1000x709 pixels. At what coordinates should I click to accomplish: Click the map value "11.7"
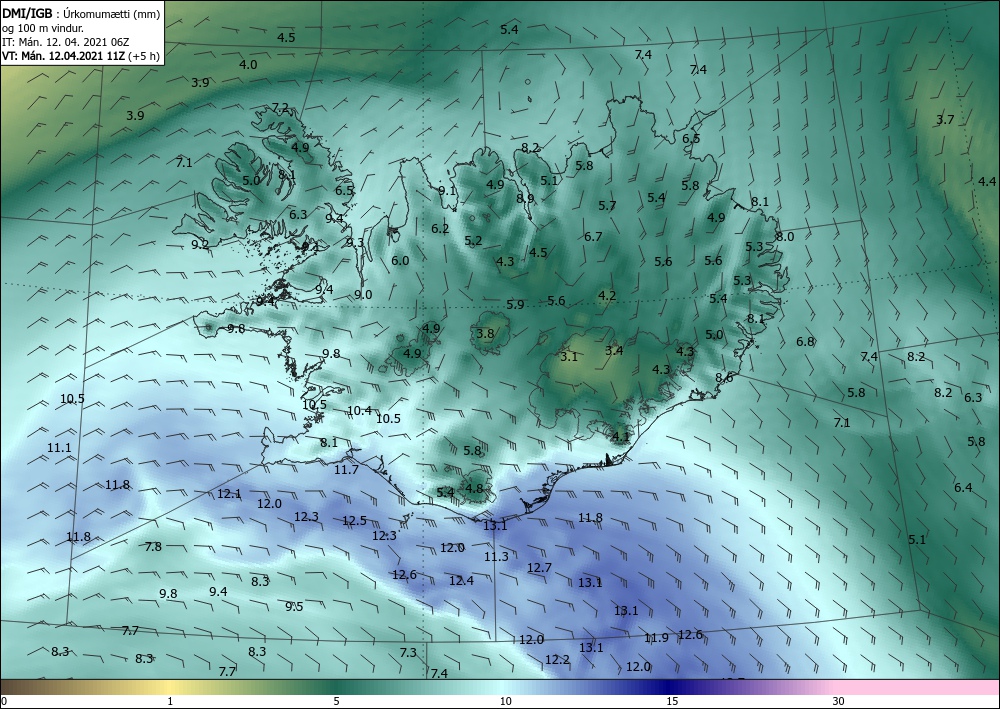(x=346, y=469)
